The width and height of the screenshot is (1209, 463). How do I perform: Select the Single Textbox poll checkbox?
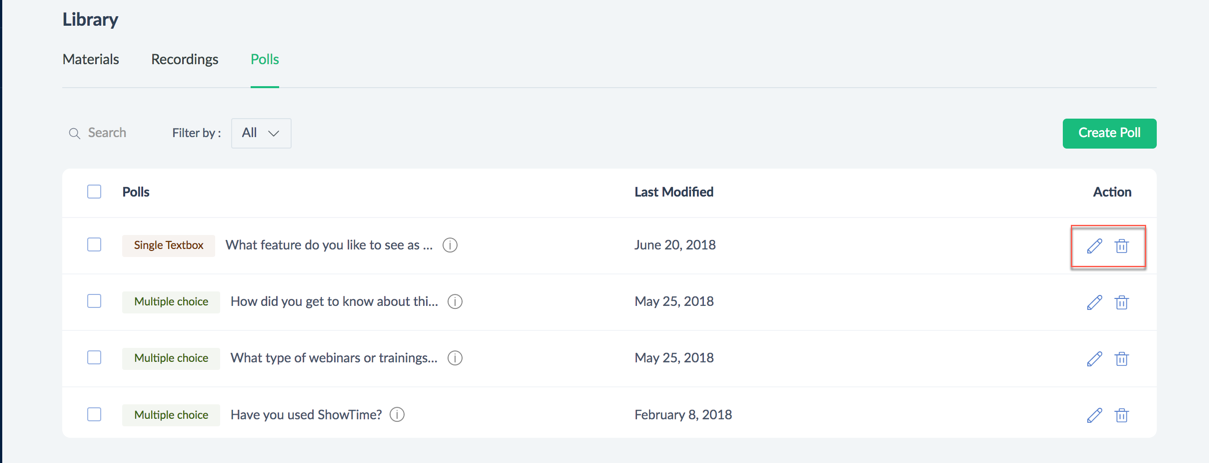coord(94,245)
